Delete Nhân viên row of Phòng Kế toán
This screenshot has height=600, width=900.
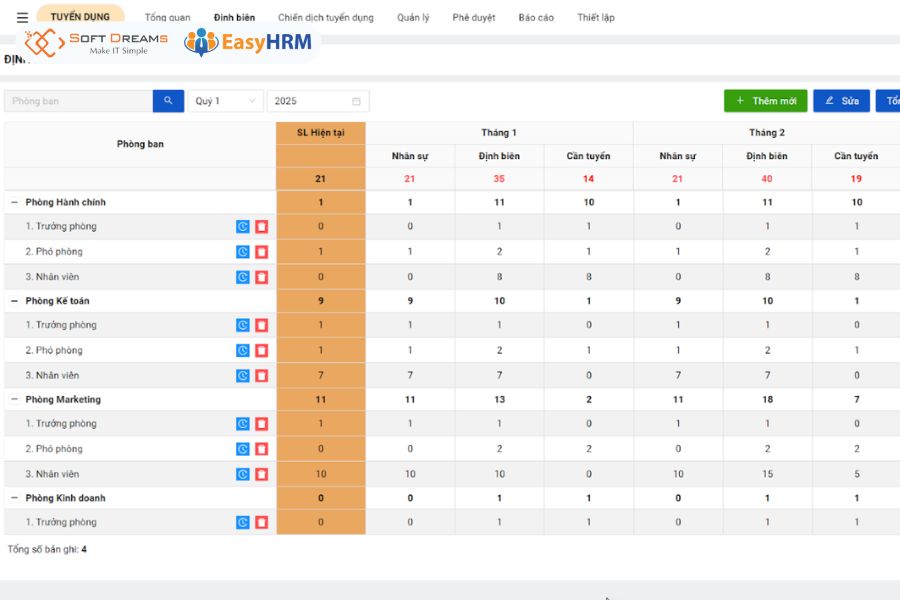(262, 376)
